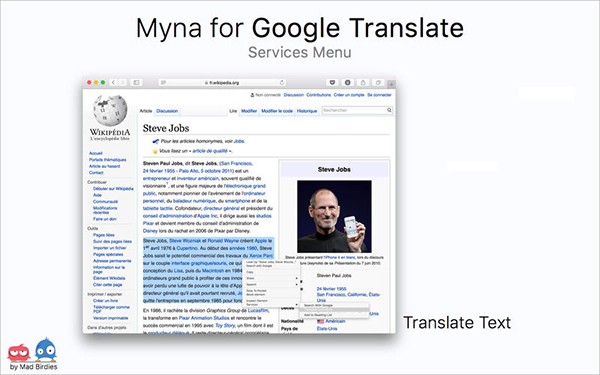The height and width of the screenshot is (375, 600).
Task: Open Faire un don sidebar link
Action: (104, 219)
